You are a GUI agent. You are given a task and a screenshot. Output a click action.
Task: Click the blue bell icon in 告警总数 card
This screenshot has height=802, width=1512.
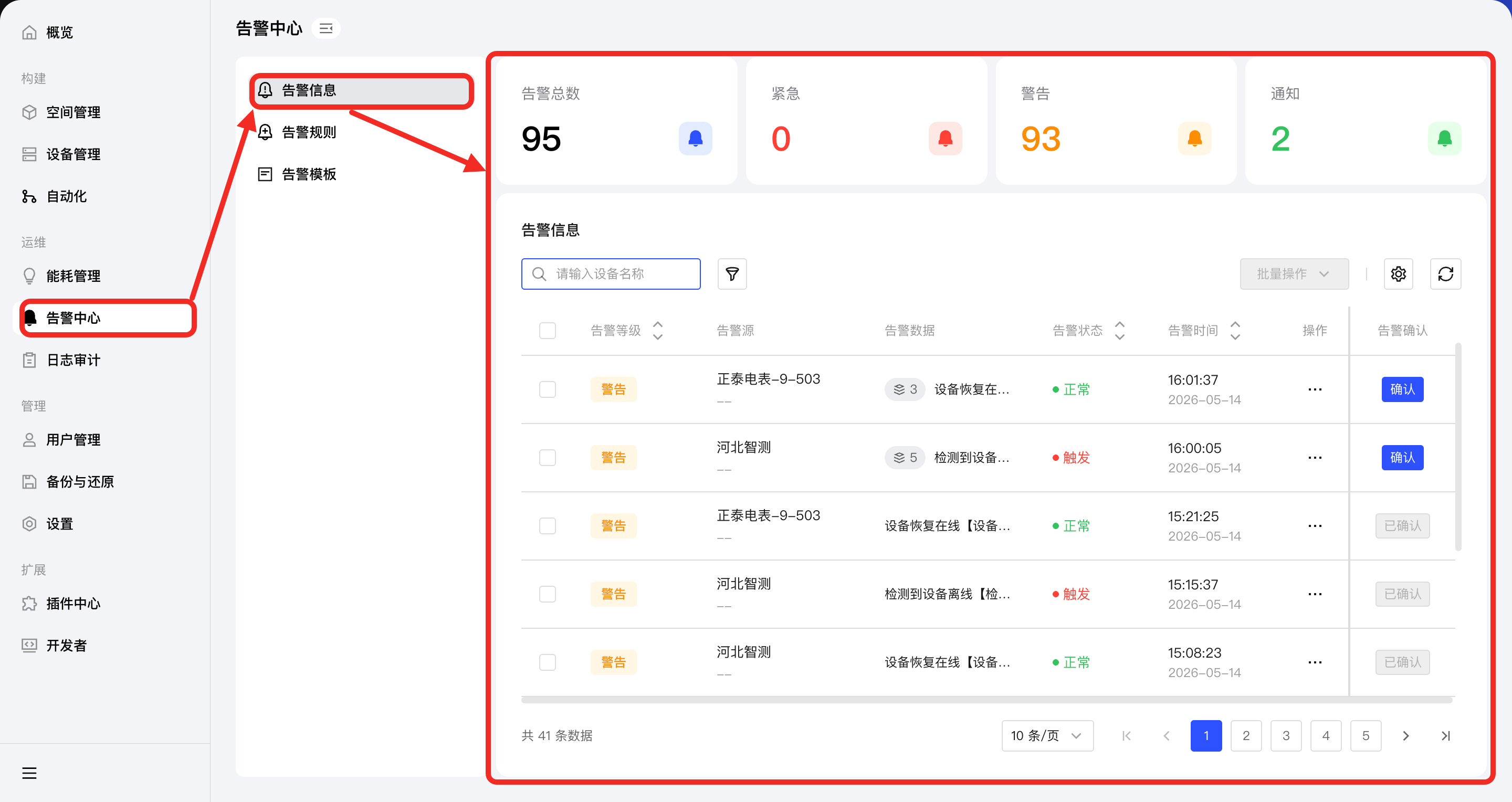click(695, 139)
